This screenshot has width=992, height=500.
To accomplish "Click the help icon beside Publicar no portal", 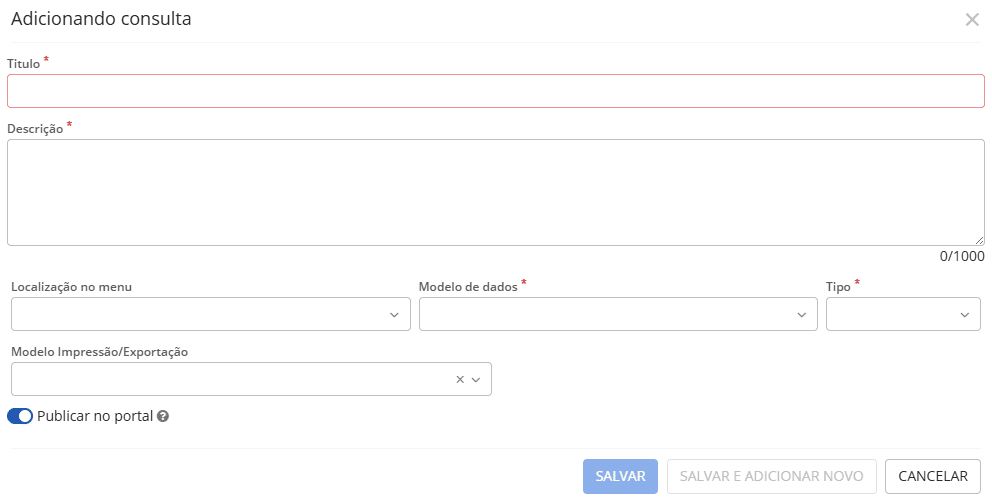I will [x=163, y=416].
